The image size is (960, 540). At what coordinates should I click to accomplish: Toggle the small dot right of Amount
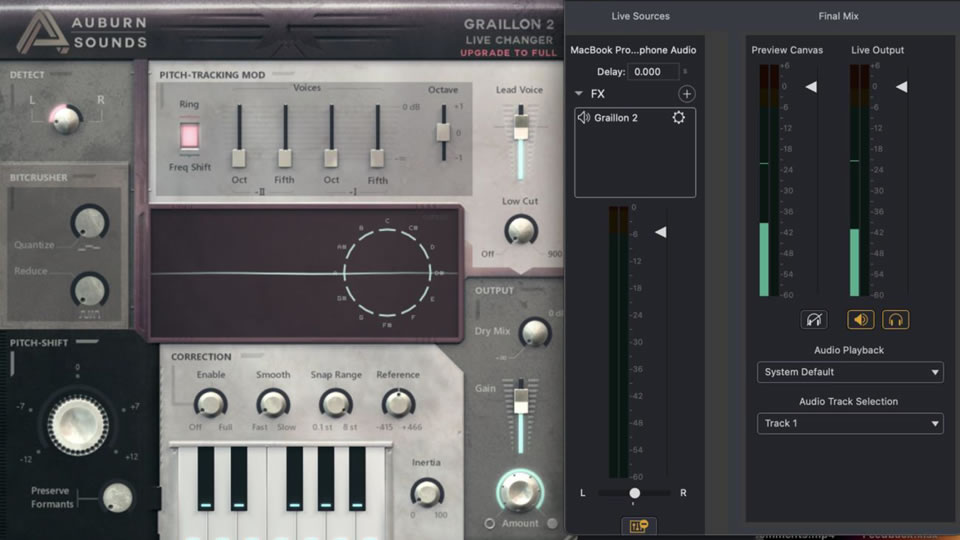pyautogui.click(x=552, y=523)
